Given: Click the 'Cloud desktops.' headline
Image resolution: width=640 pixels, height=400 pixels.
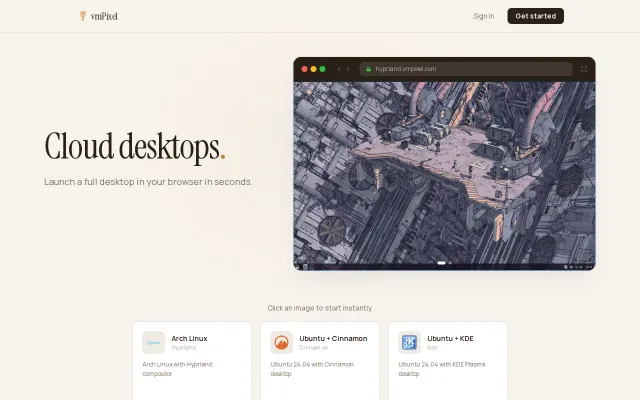Looking at the screenshot, I should point(135,147).
